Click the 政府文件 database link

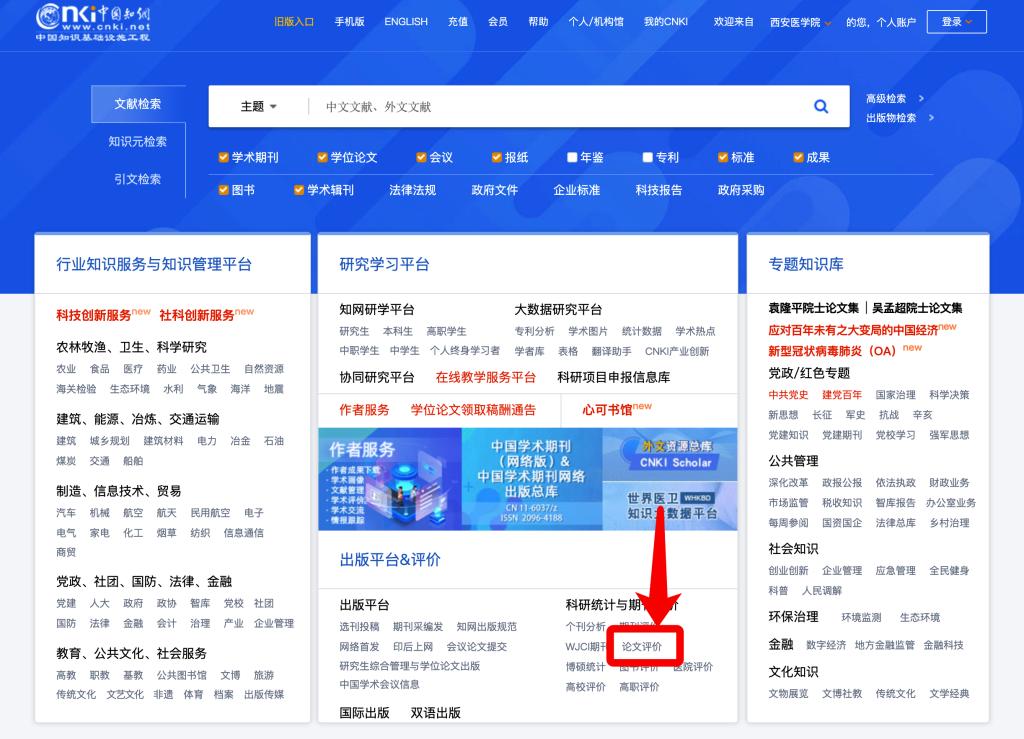point(494,190)
